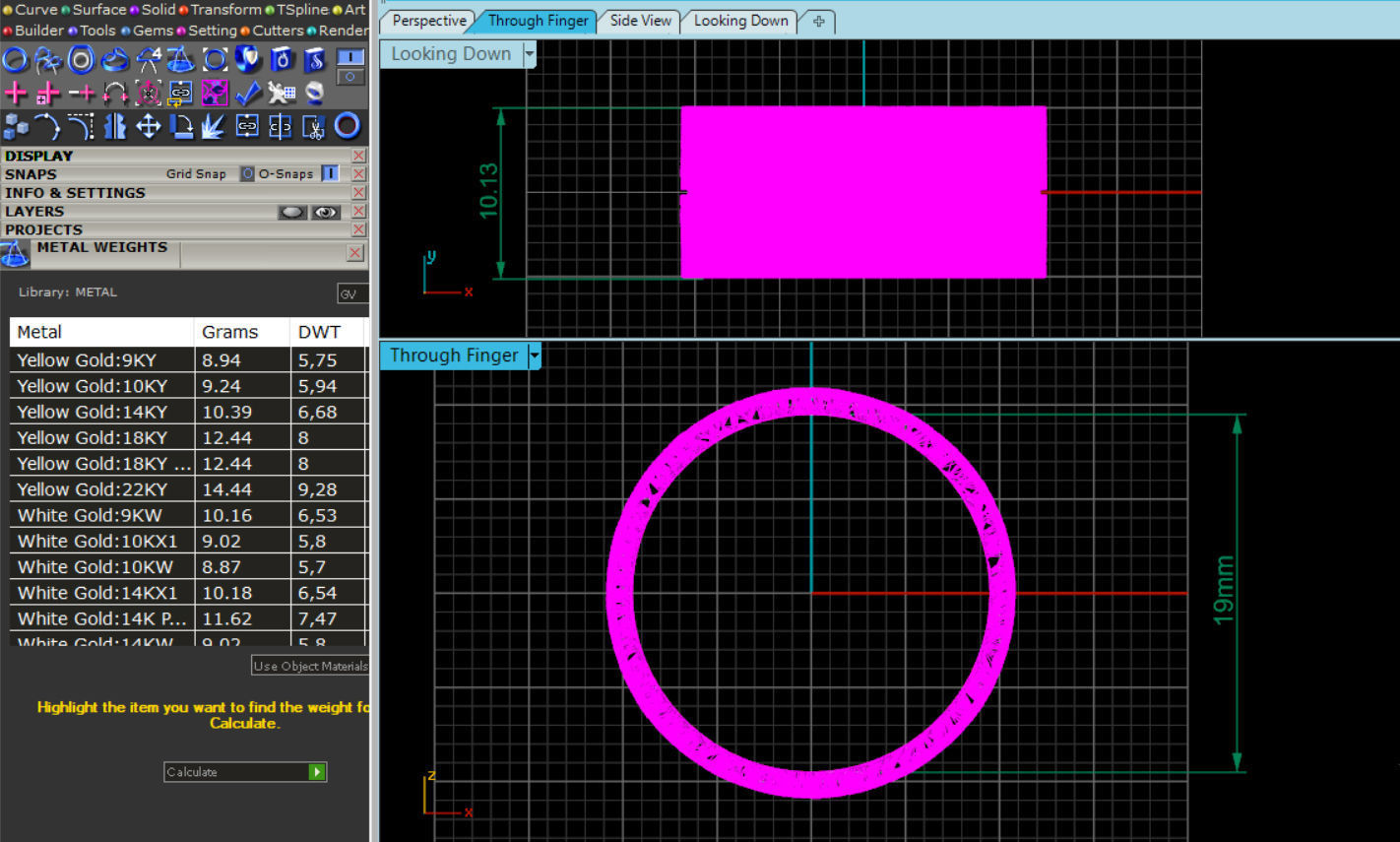Switch to the Side View tab

coord(640,21)
